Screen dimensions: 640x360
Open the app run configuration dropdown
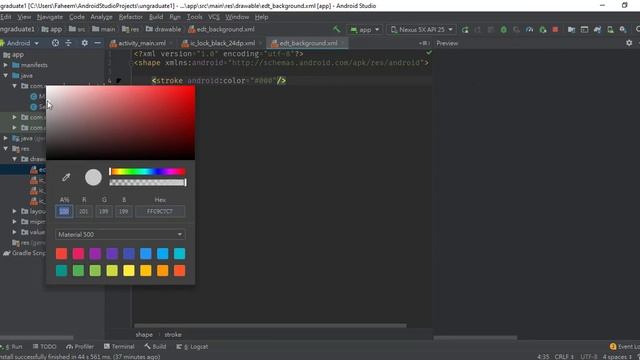pyautogui.click(x=365, y=29)
